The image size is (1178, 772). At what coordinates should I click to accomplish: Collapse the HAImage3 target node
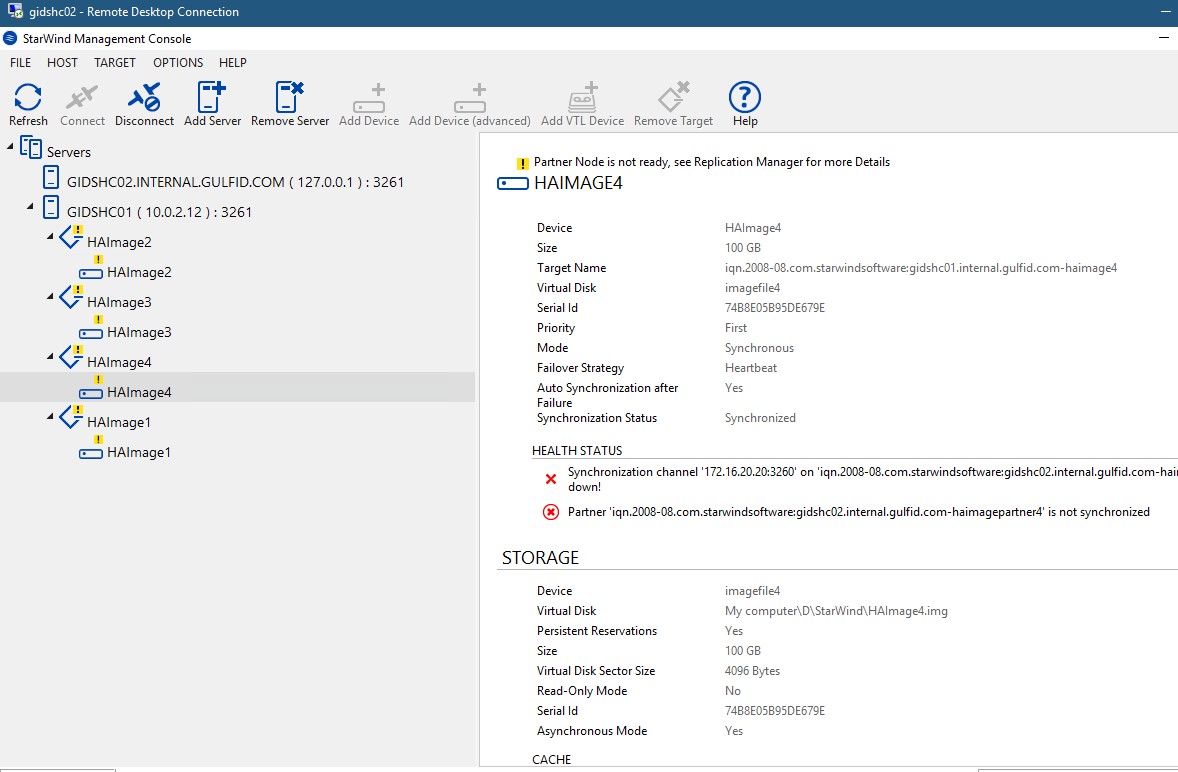pos(50,296)
